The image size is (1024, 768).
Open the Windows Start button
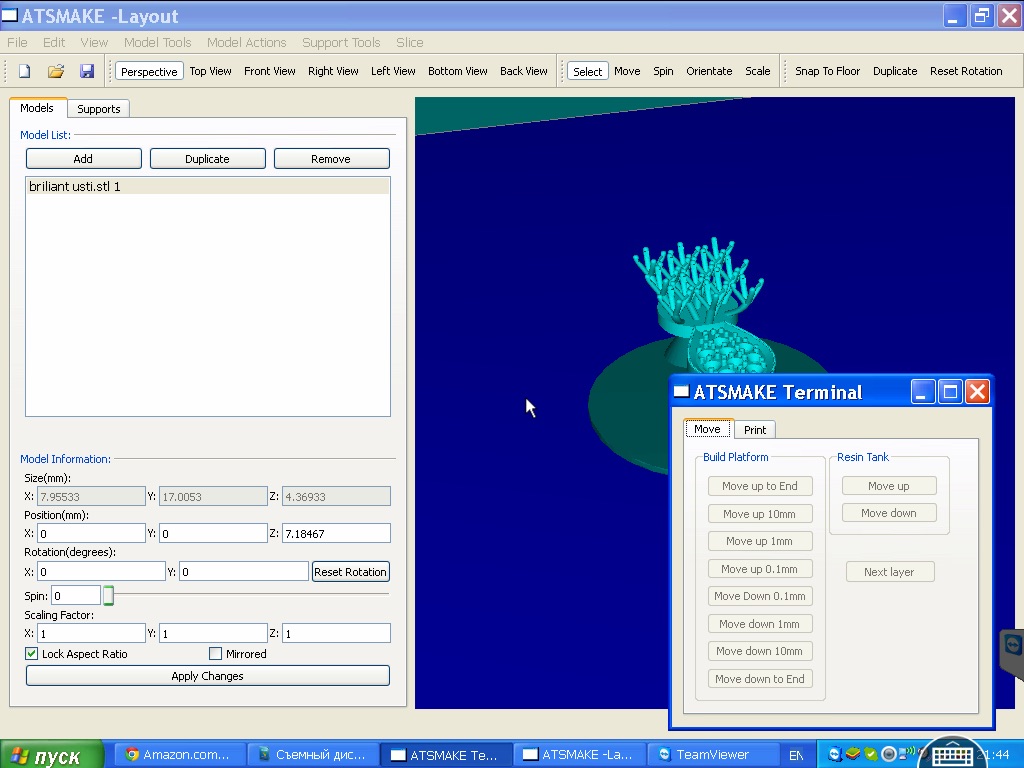point(52,755)
